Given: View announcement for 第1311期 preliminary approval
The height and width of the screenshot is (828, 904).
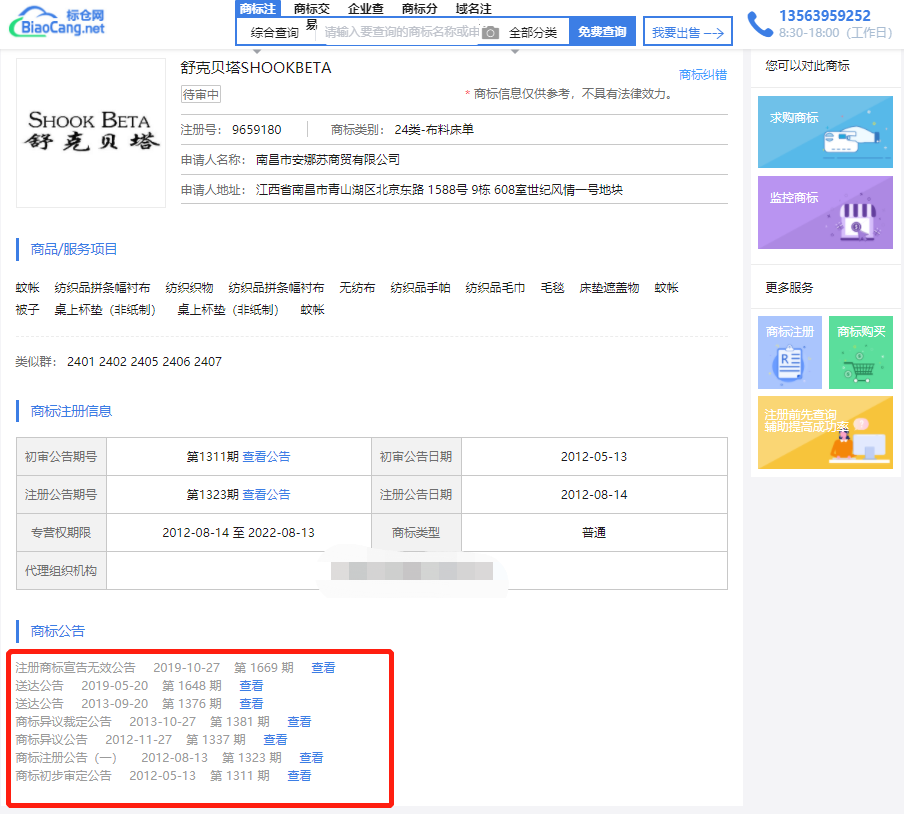Looking at the screenshot, I should click(x=266, y=457).
